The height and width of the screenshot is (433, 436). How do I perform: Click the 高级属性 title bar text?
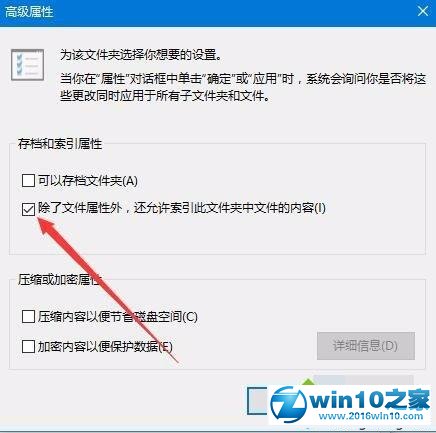click(x=29, y=12)
